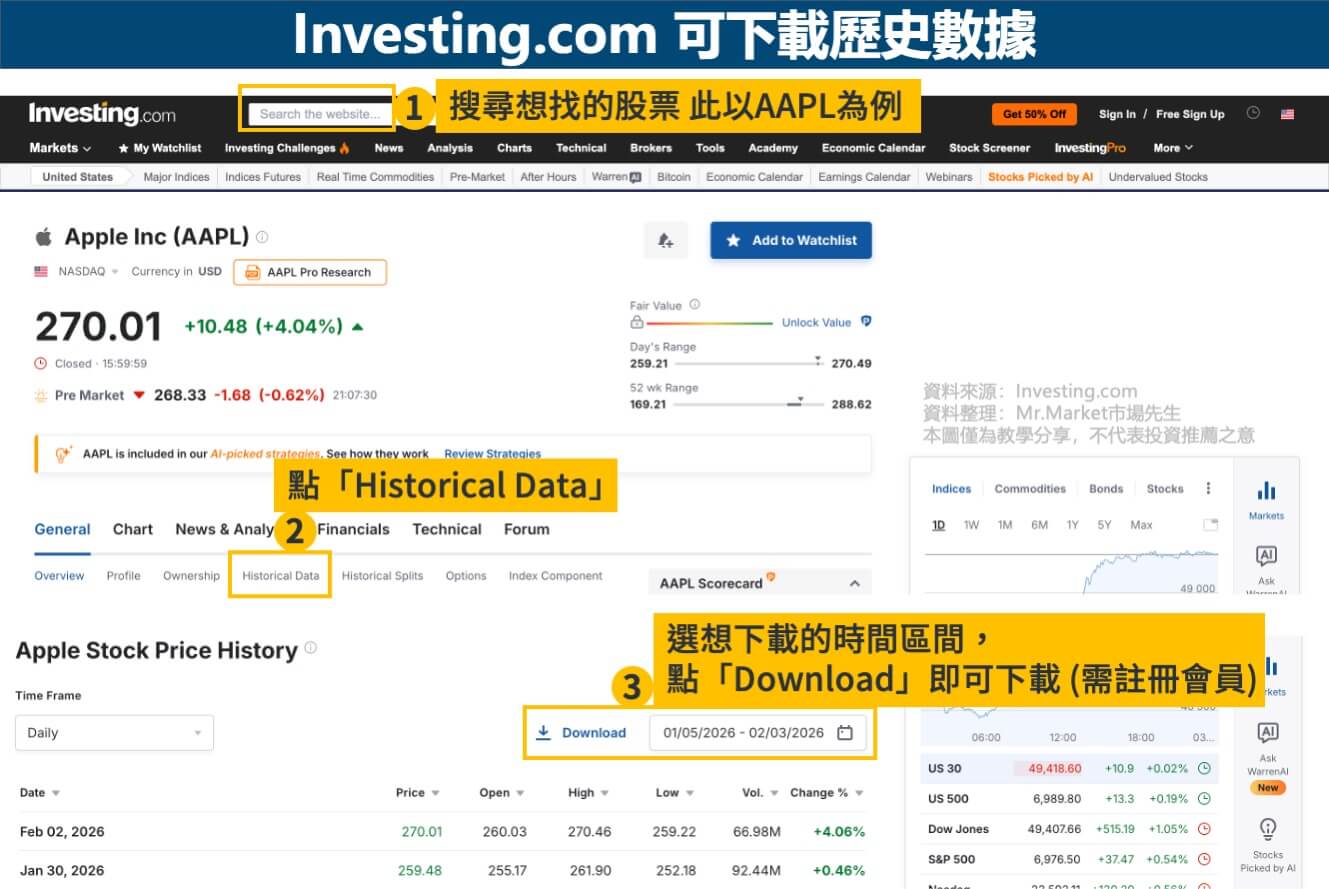Select the Commodities tab in Indices widget
Viewport: 1329px width, 889px height.
[1030, 489]
